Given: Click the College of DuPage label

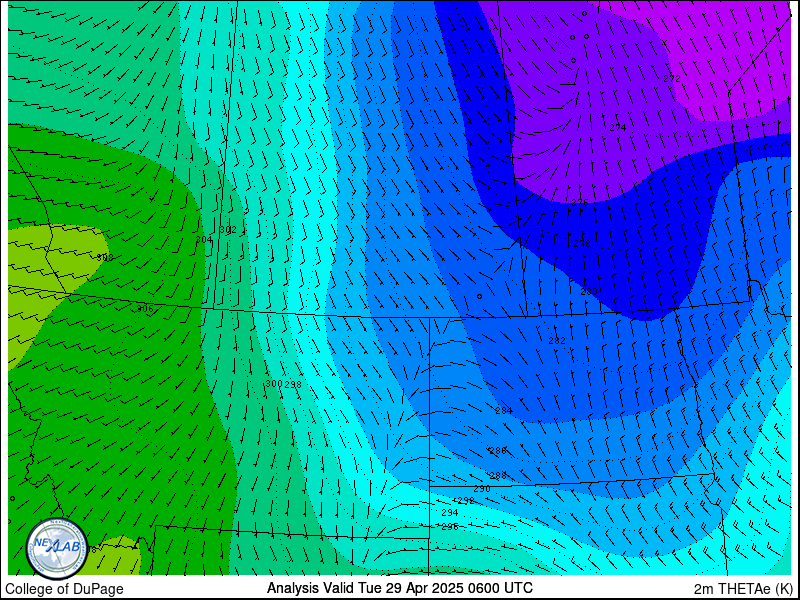Looking at the screenshot, I should [64, 589].
